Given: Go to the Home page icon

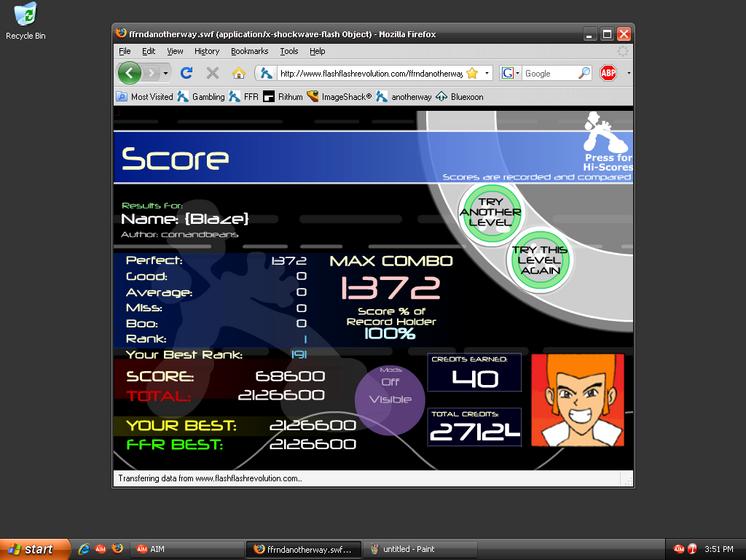Looking at the screenshot, I should (239, 73).
